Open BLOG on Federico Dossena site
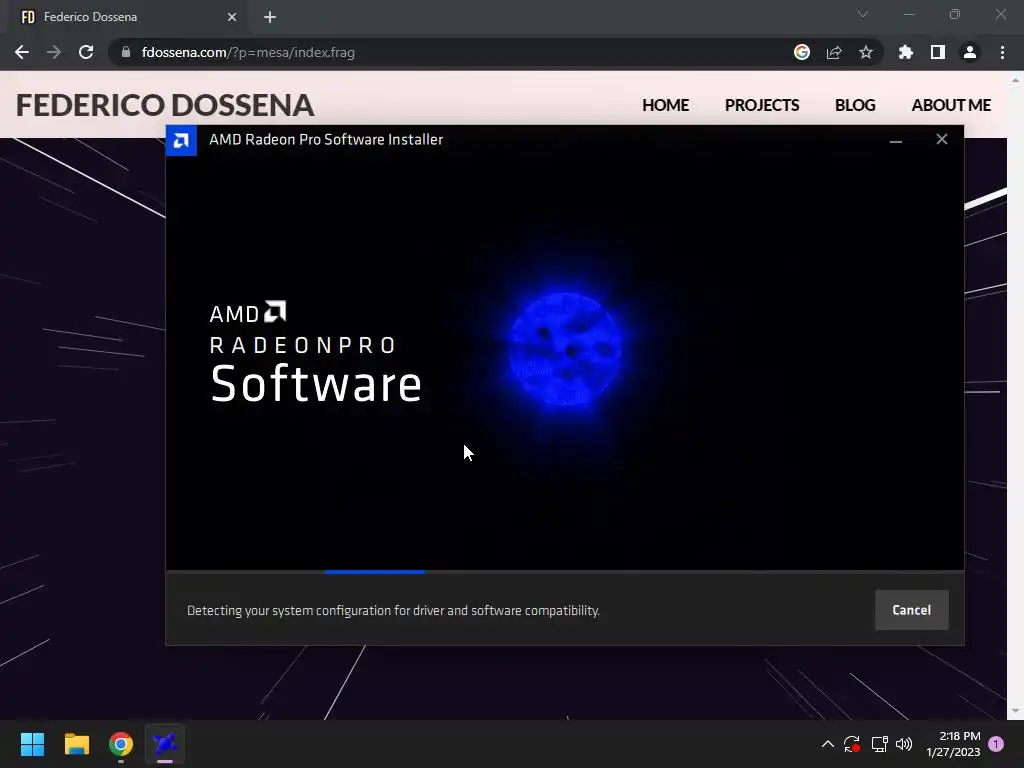This screenshot has height=768, width=1024. click(x=855, y=105)
